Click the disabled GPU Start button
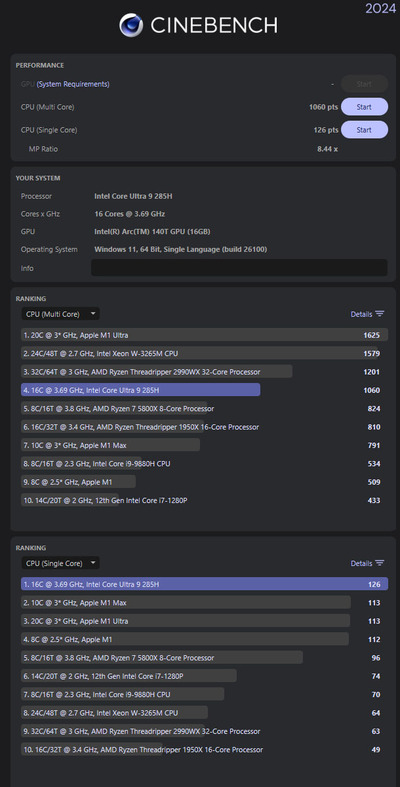This screenshot has height=787, width=400. point(364,84)
